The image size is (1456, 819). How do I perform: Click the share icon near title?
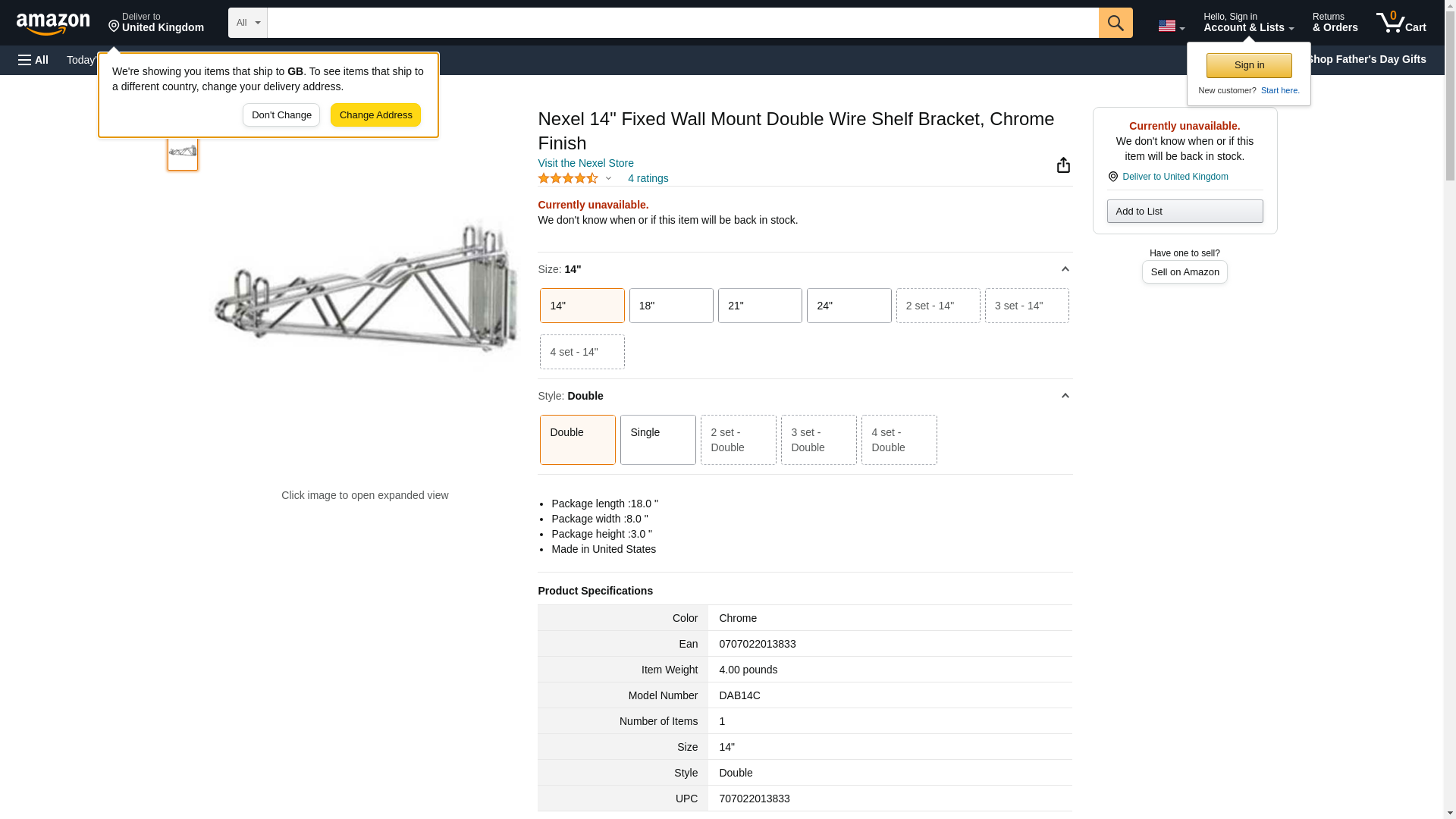1063,165
